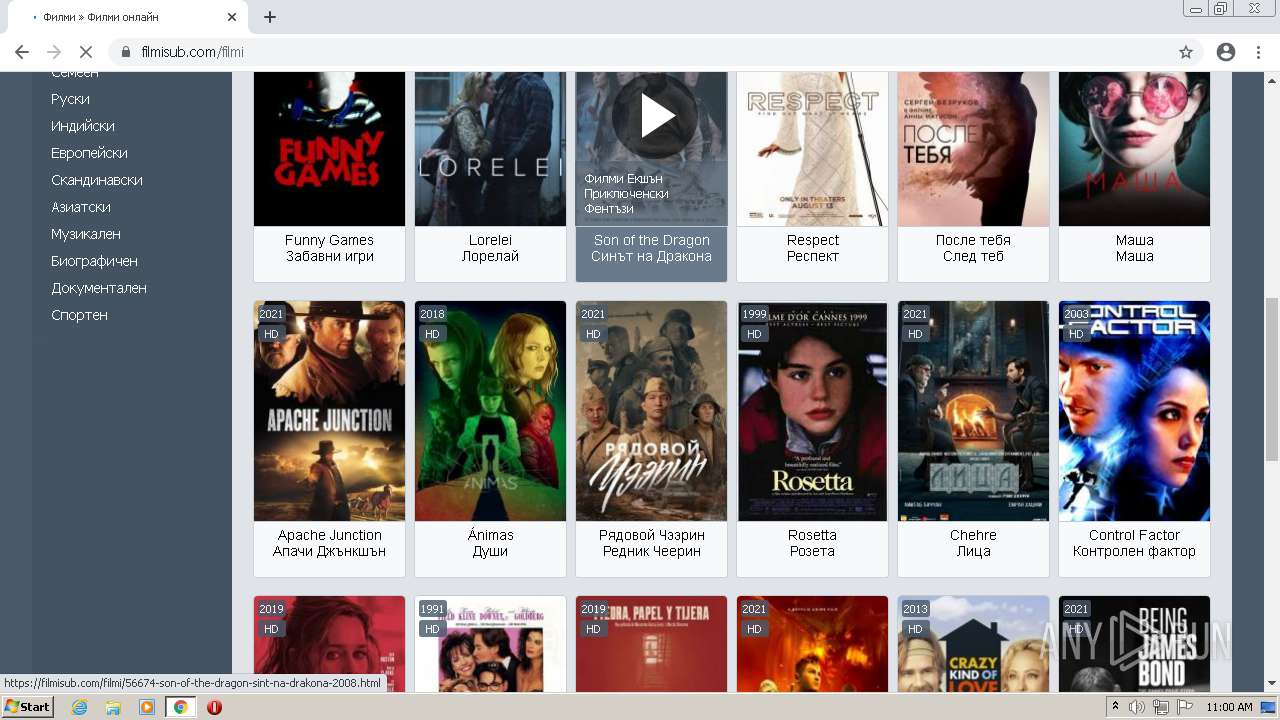Click the Respect Респект title
Image resolution: width=1280 pixels, height=720 pixels.
click(x=812, y=248)
